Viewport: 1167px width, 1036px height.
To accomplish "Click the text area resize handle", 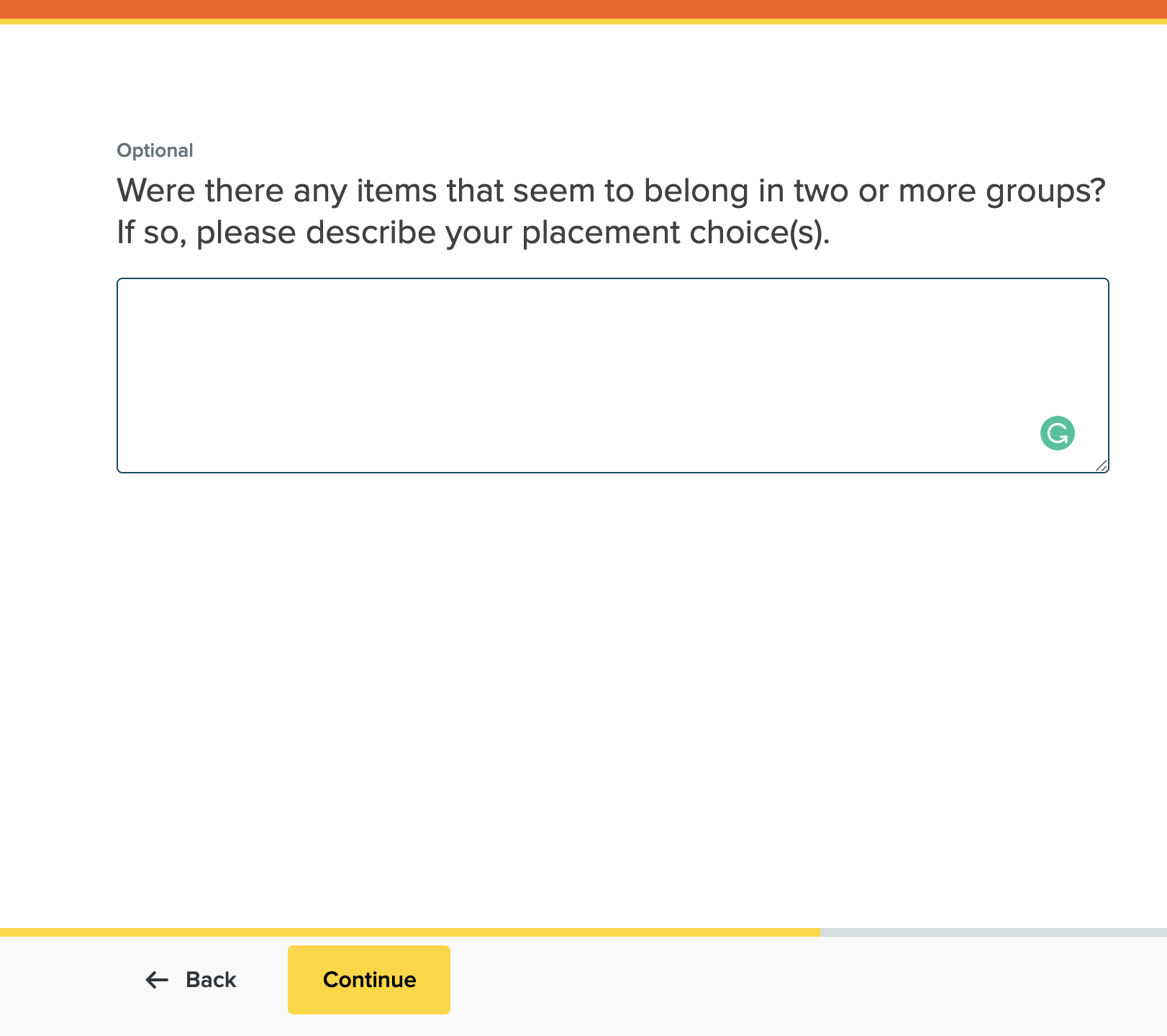I will tap(1102, 466).
